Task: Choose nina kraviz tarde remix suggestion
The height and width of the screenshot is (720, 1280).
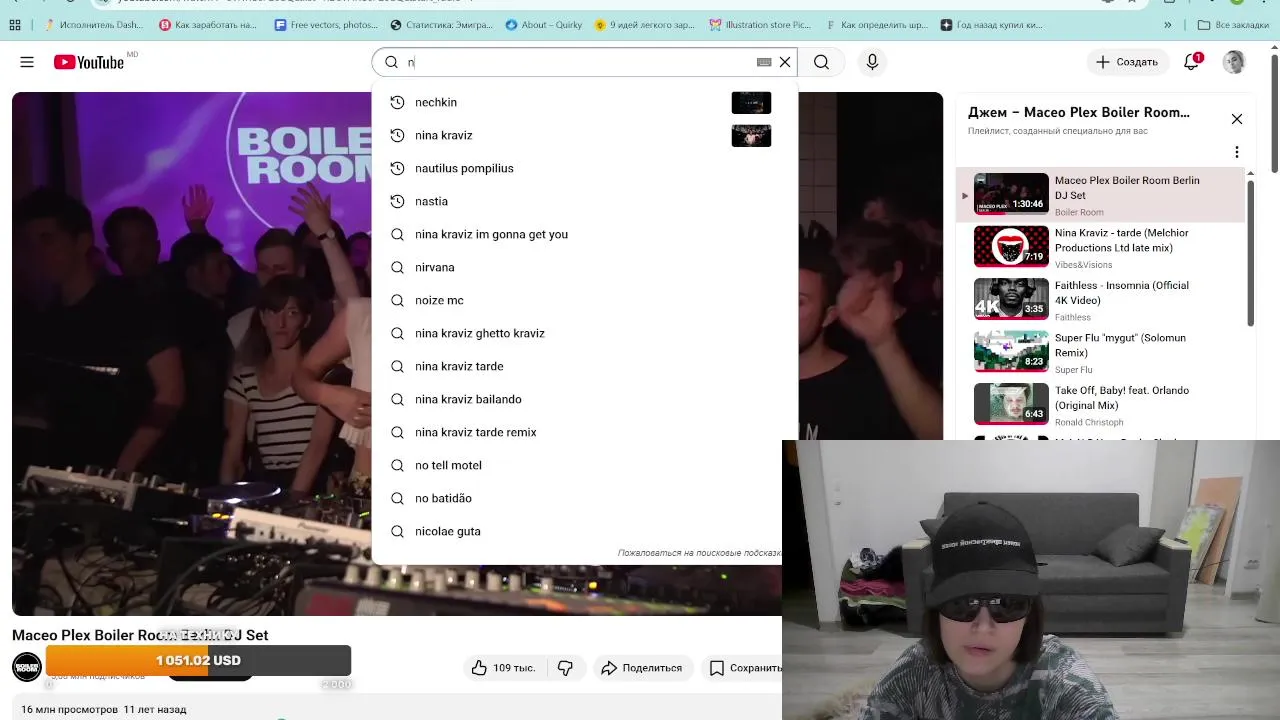Action: pyautogui.click(x=584, y=432)
